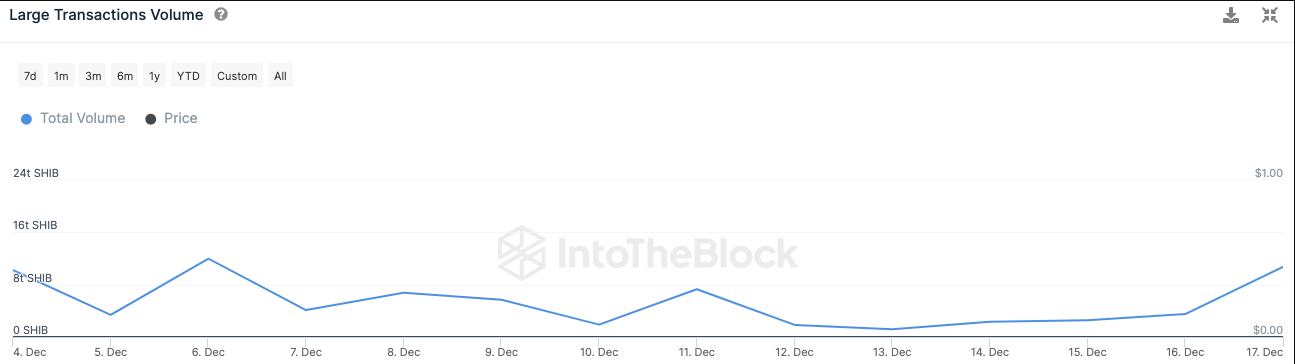
Task: Show All time data
Action: [280, 76]
